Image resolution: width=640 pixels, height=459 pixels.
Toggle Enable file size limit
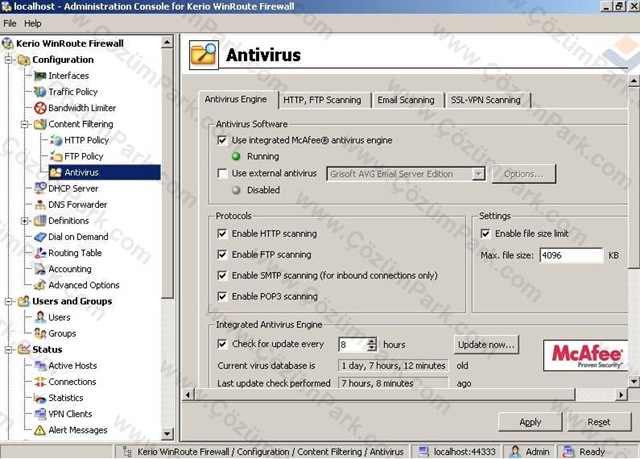(x=485, y=234)
